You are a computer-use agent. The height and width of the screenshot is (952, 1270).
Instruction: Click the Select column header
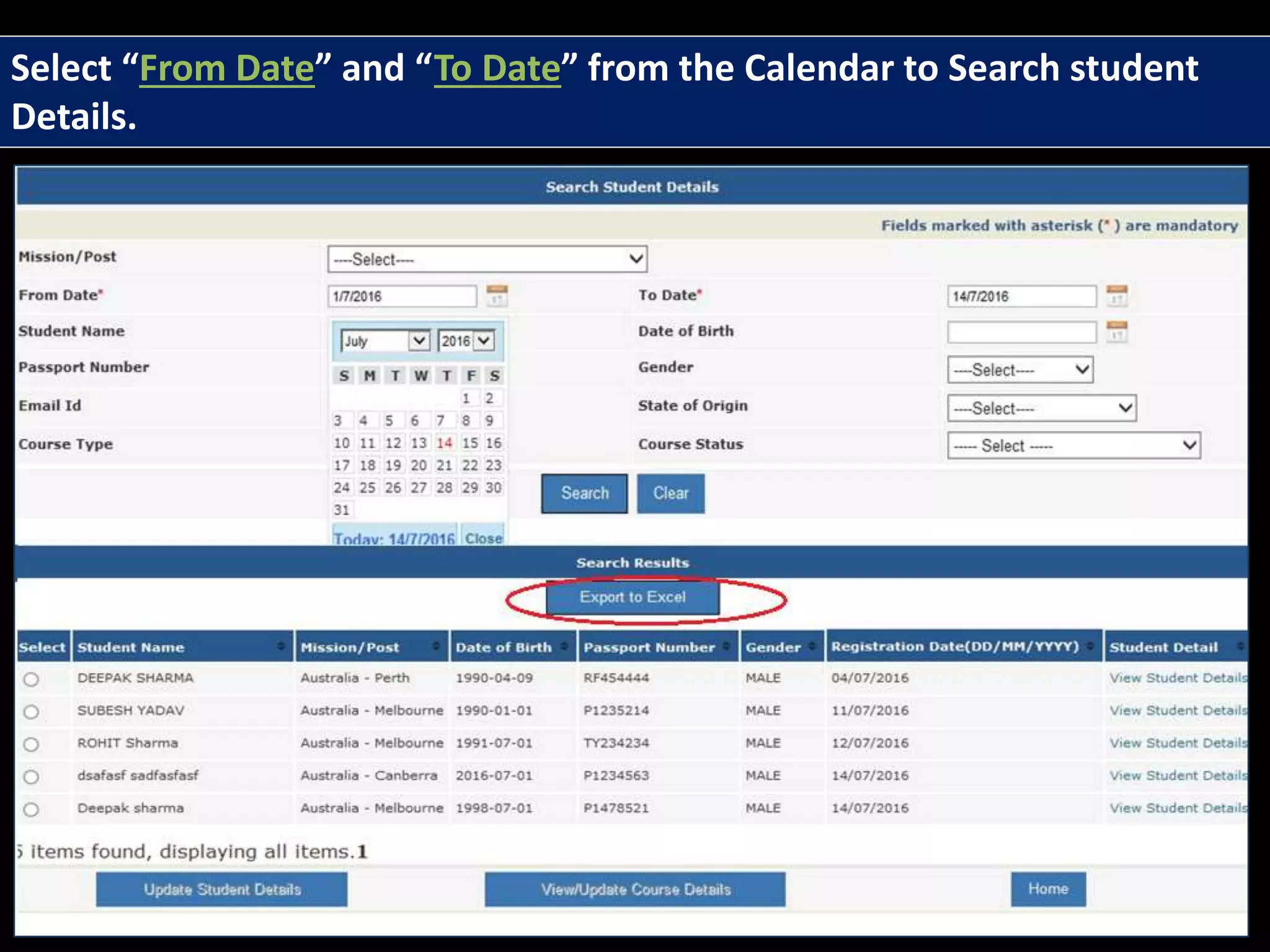42,647
